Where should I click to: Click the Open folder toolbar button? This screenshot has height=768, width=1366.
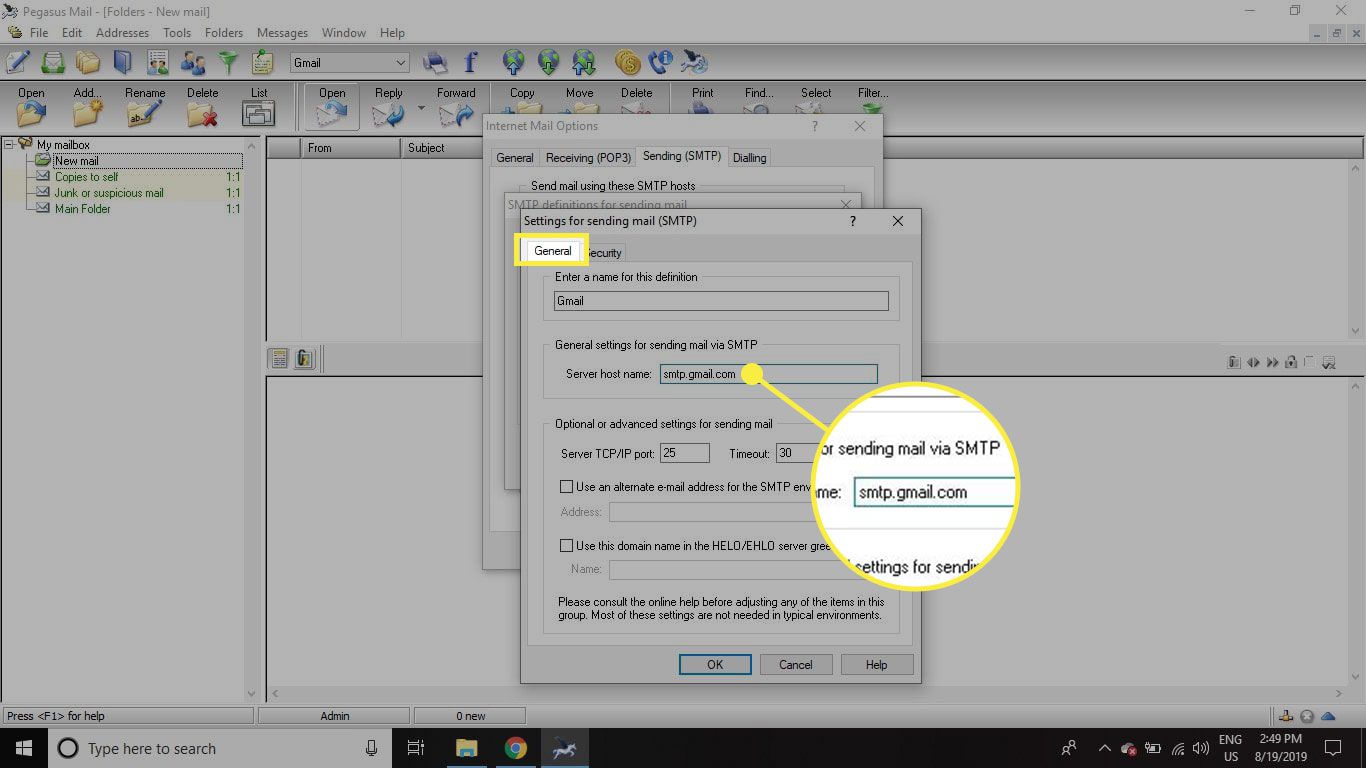pyautogui.click(x=31, y=107)
